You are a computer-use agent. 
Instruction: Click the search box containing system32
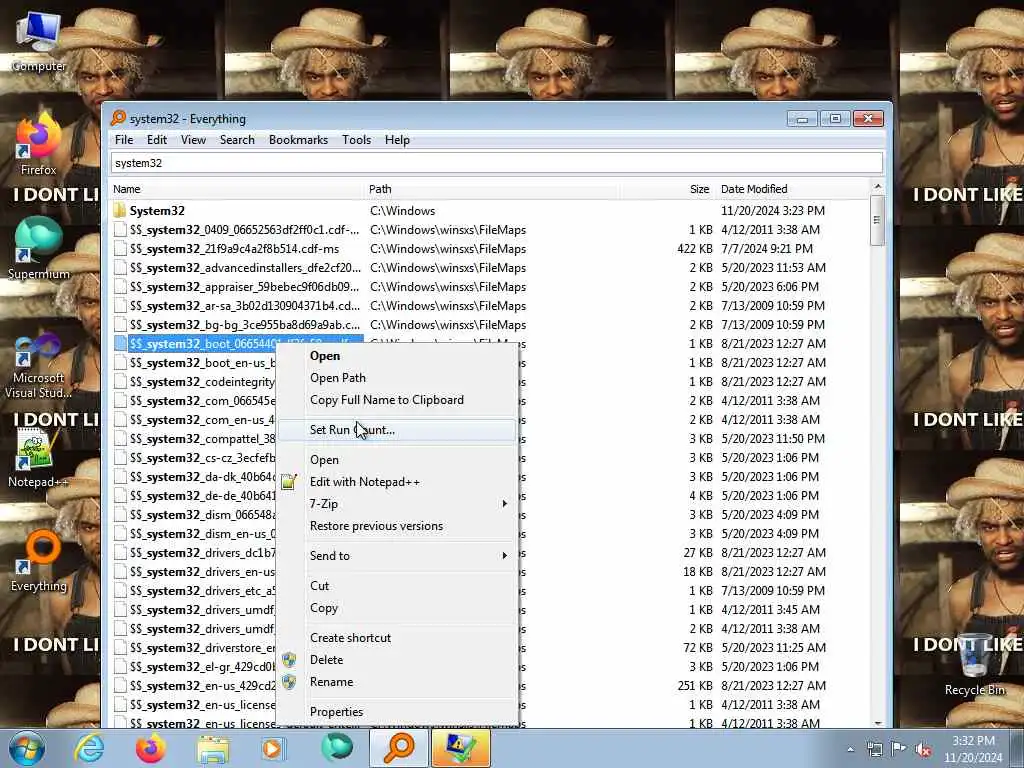coord(496,163)
